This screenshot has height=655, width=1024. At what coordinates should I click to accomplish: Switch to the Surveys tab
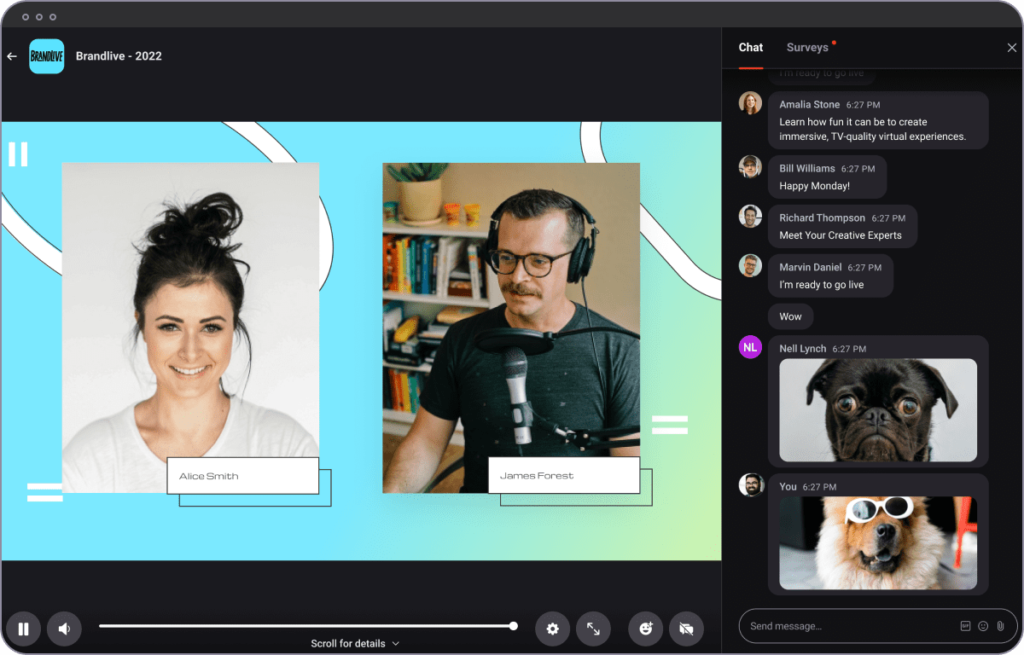tap(807, 47)
